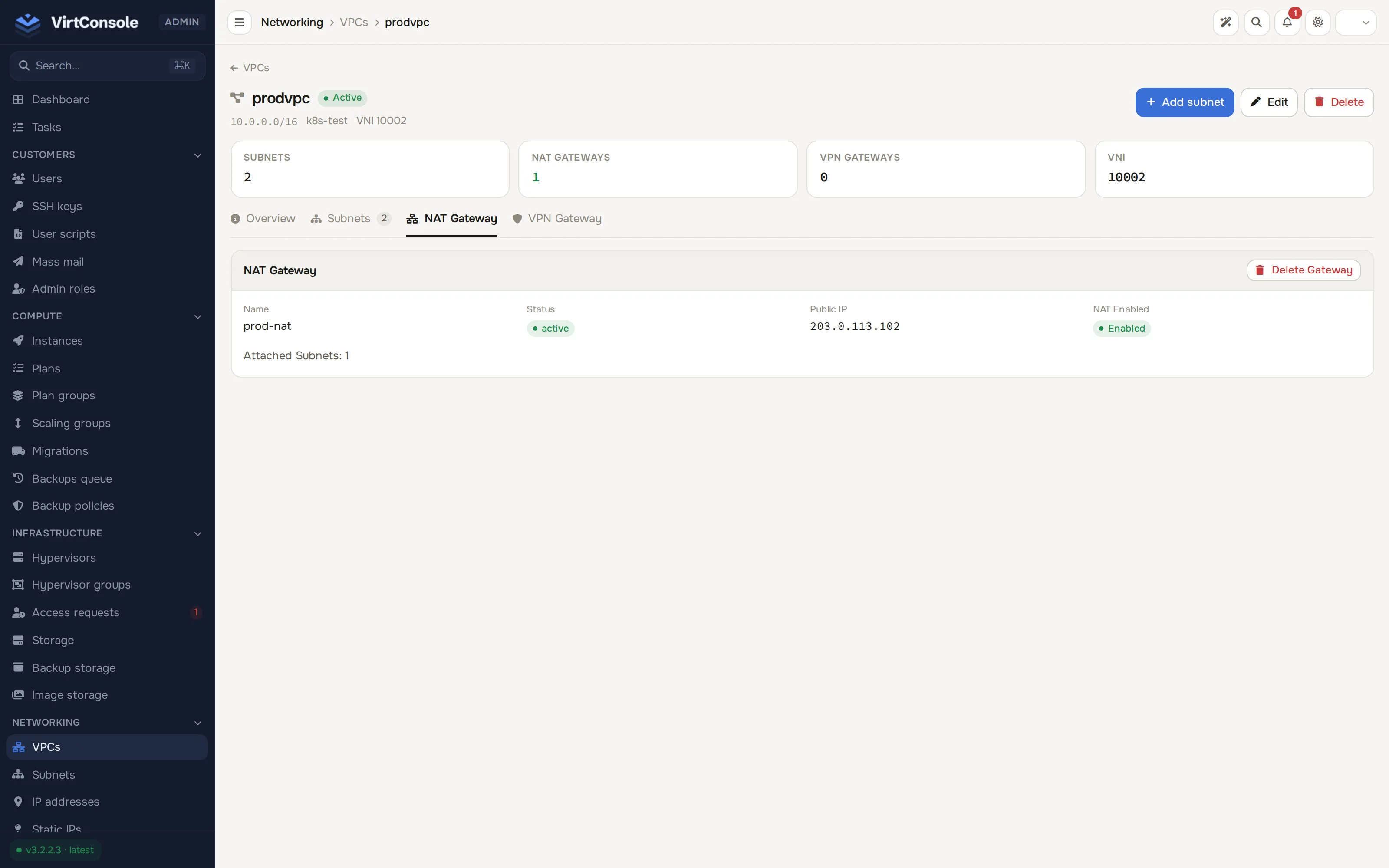
Task: Click the Dashboard sidebar icon
Action: (18, 99)
